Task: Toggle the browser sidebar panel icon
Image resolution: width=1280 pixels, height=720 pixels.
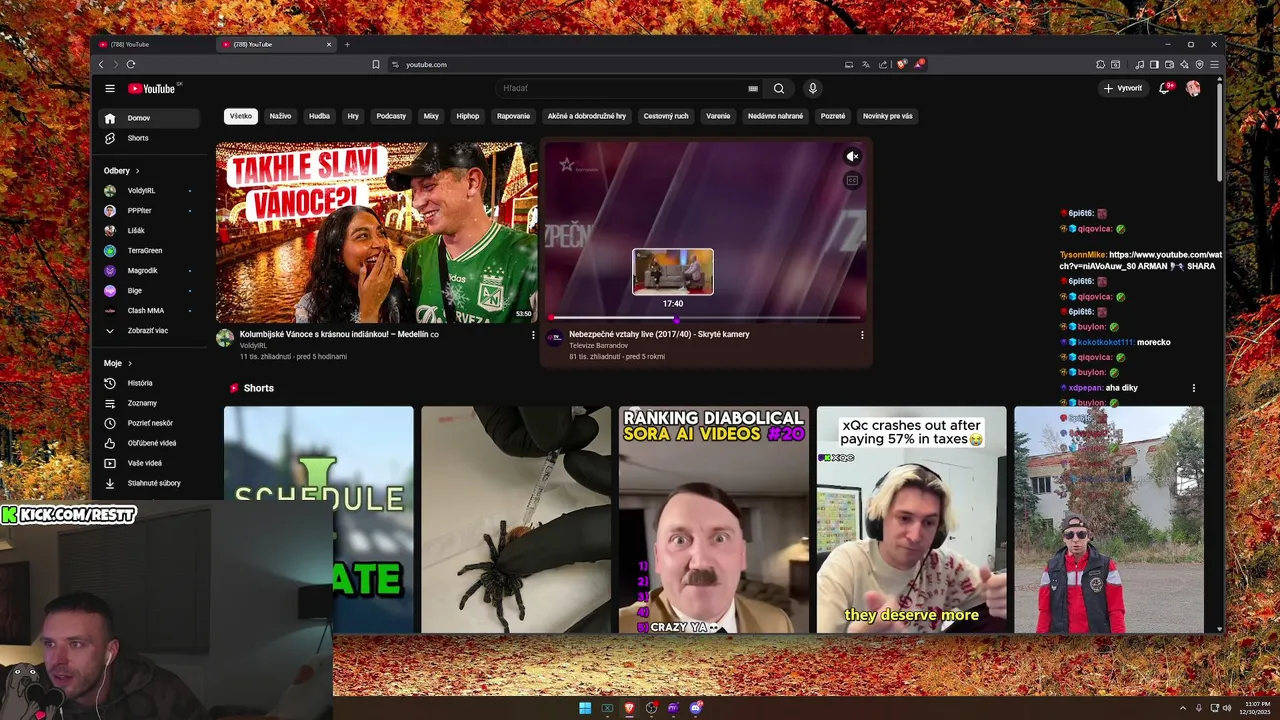Action: [1154, 64]
